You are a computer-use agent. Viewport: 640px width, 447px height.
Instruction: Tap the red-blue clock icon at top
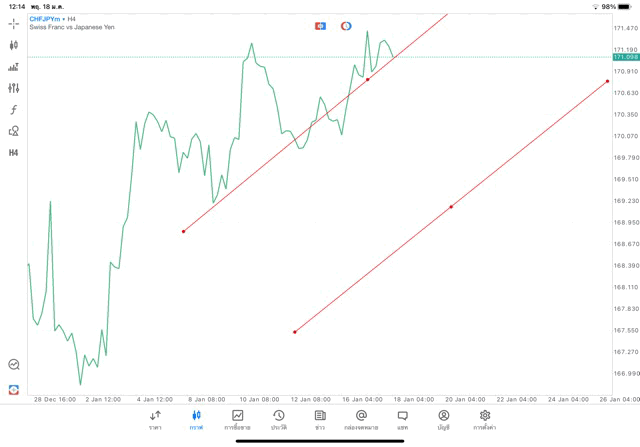point(346,25)
